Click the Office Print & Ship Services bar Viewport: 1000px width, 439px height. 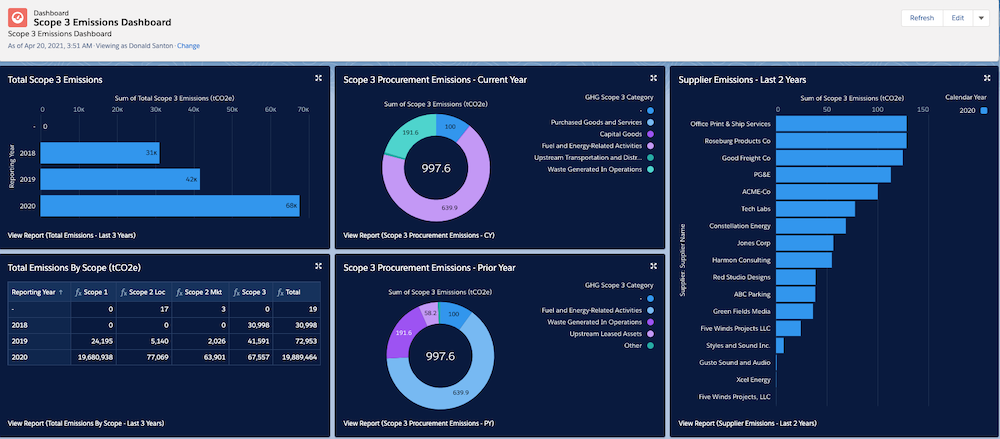tap(840, 124)
